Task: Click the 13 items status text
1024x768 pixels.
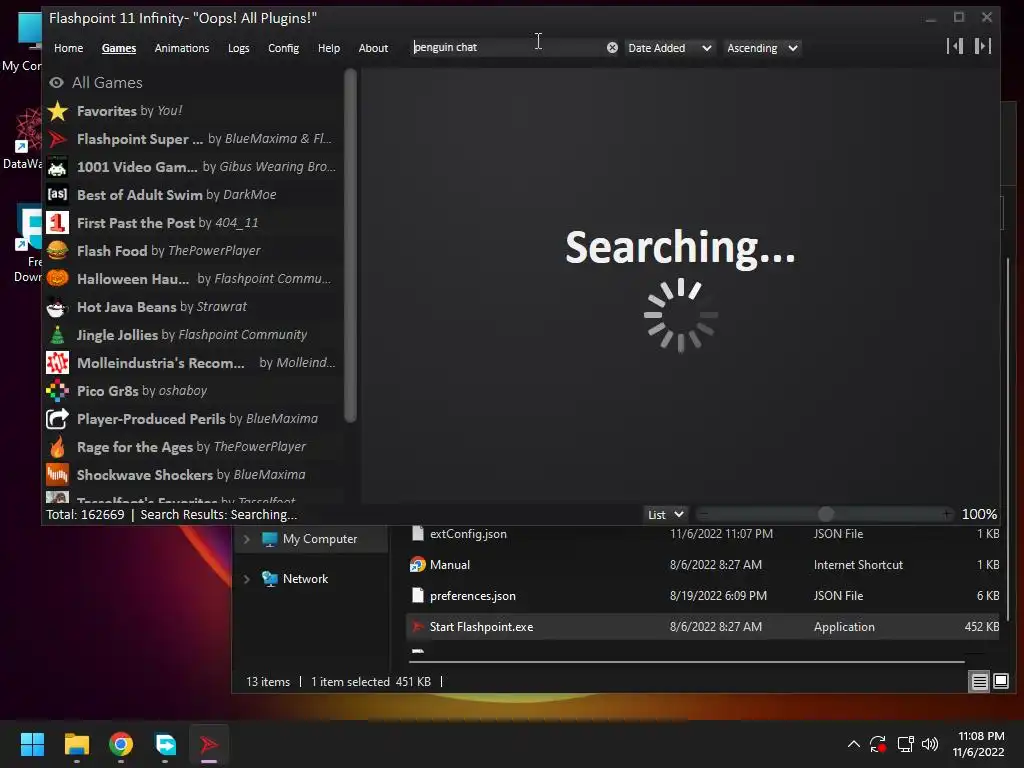Action: (268, 682)
